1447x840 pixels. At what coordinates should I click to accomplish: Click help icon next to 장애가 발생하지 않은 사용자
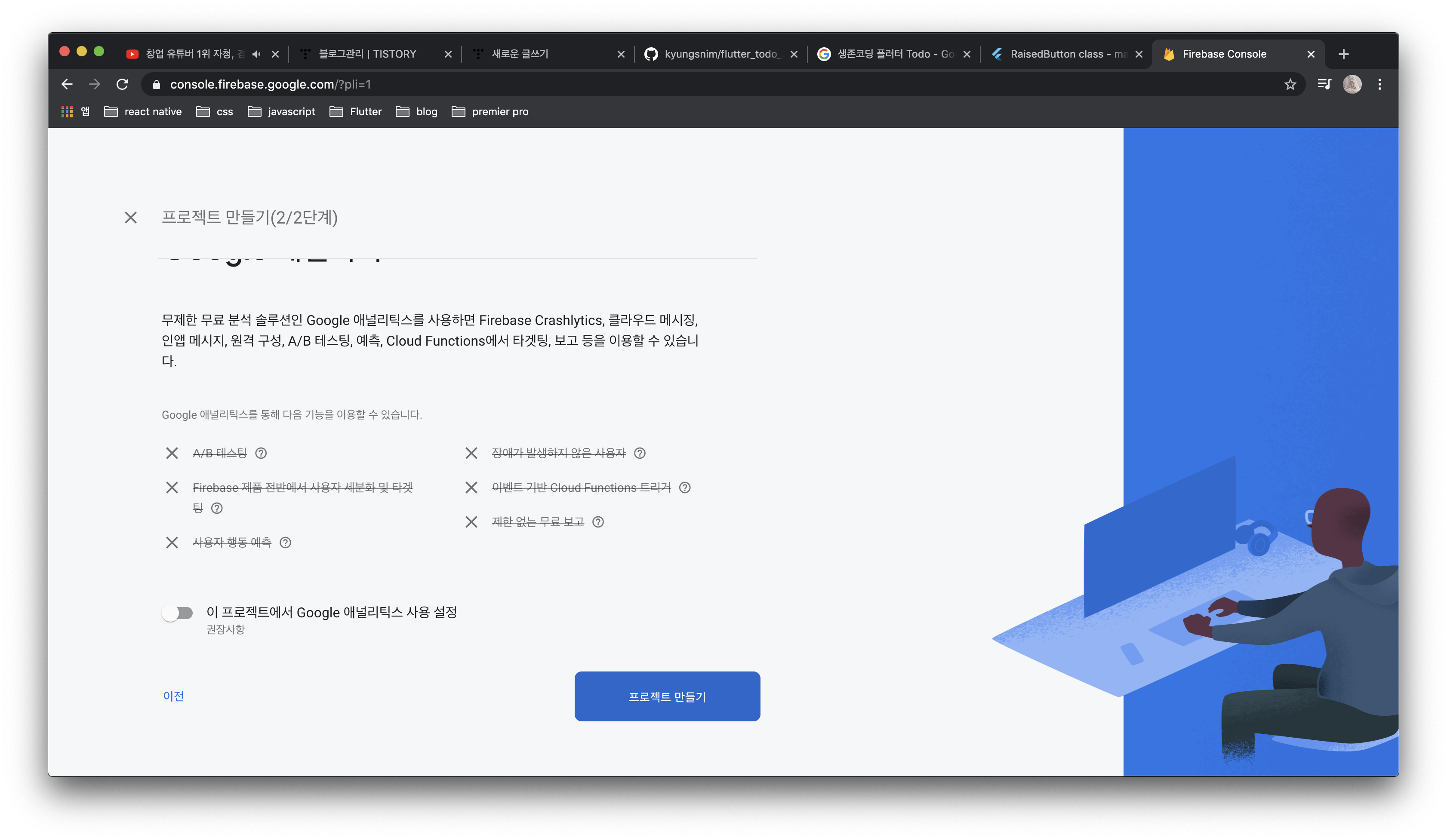(640, 453)
